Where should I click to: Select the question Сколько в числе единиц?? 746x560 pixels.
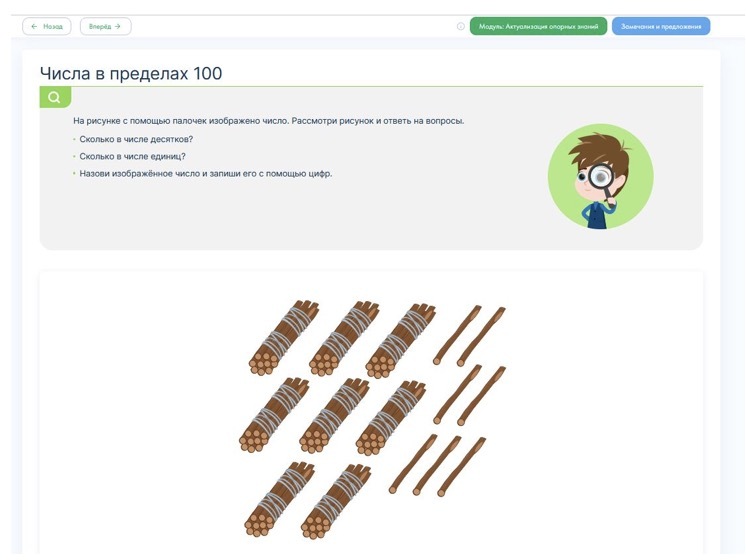tap(132, 157)
